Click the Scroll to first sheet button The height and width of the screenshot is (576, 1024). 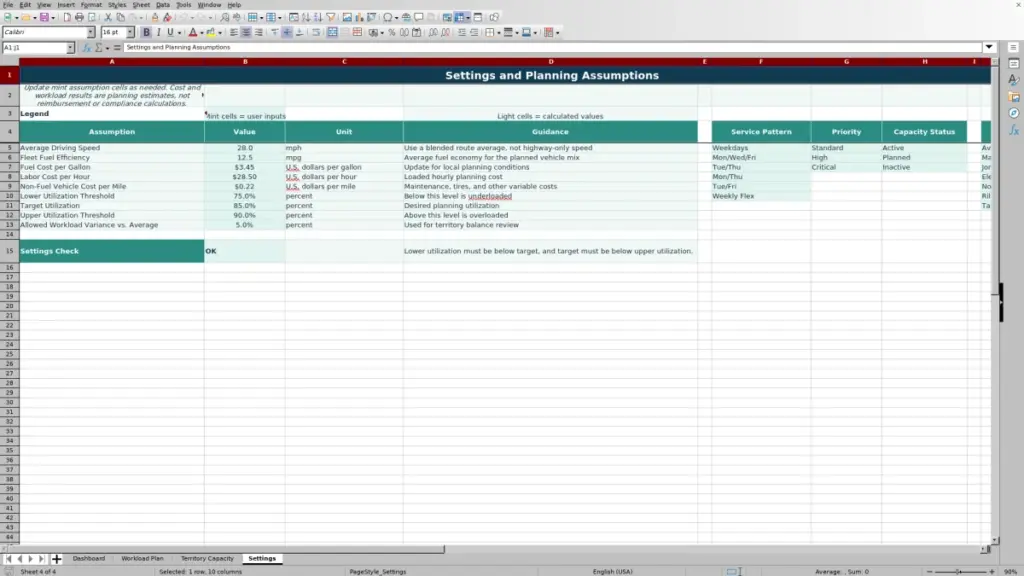(8, 558)
